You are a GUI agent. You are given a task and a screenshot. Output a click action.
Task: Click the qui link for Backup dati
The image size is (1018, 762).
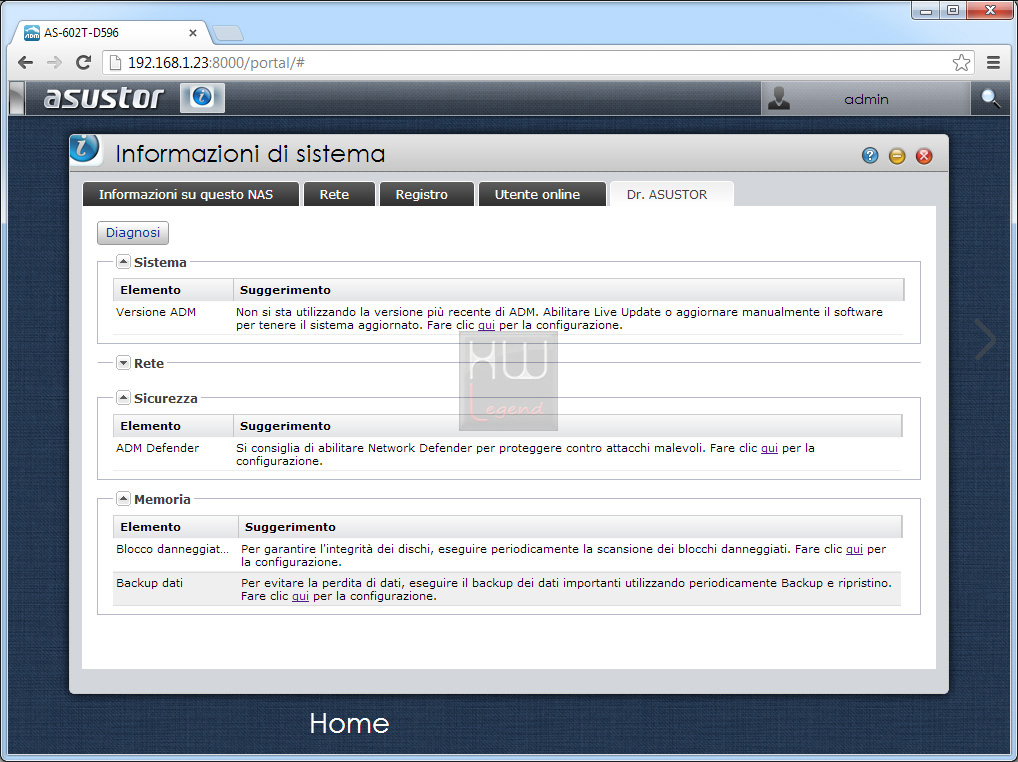pos(301,596)
